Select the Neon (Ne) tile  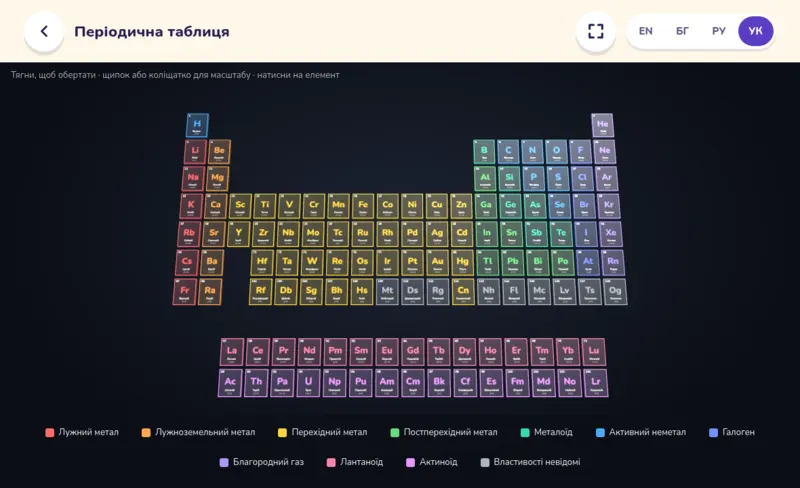pyautogui.click(x=605, y=152)
